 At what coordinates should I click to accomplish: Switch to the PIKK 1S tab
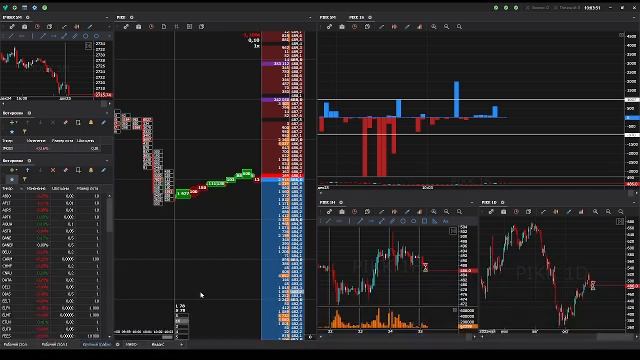[x=356, y=18]
